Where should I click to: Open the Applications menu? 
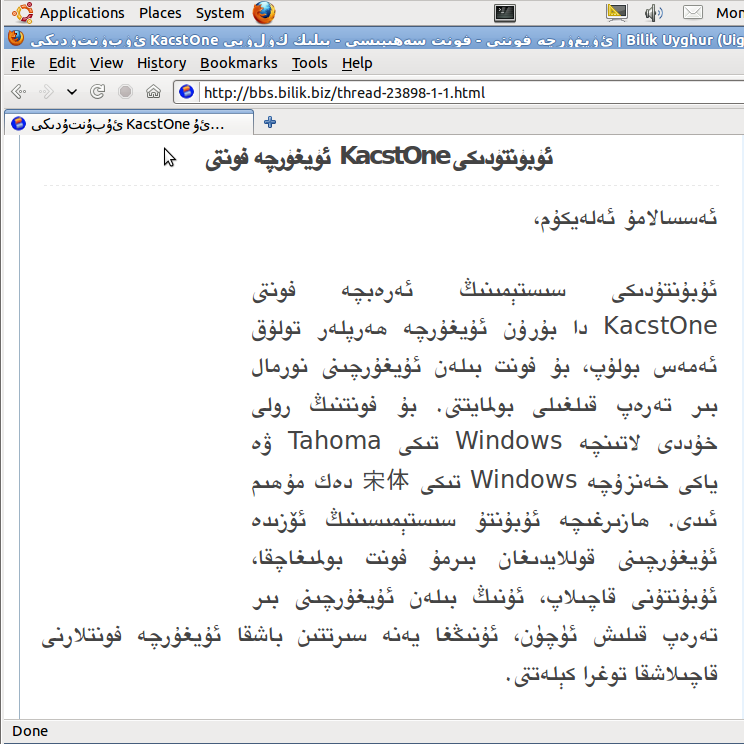coord(82,13)
